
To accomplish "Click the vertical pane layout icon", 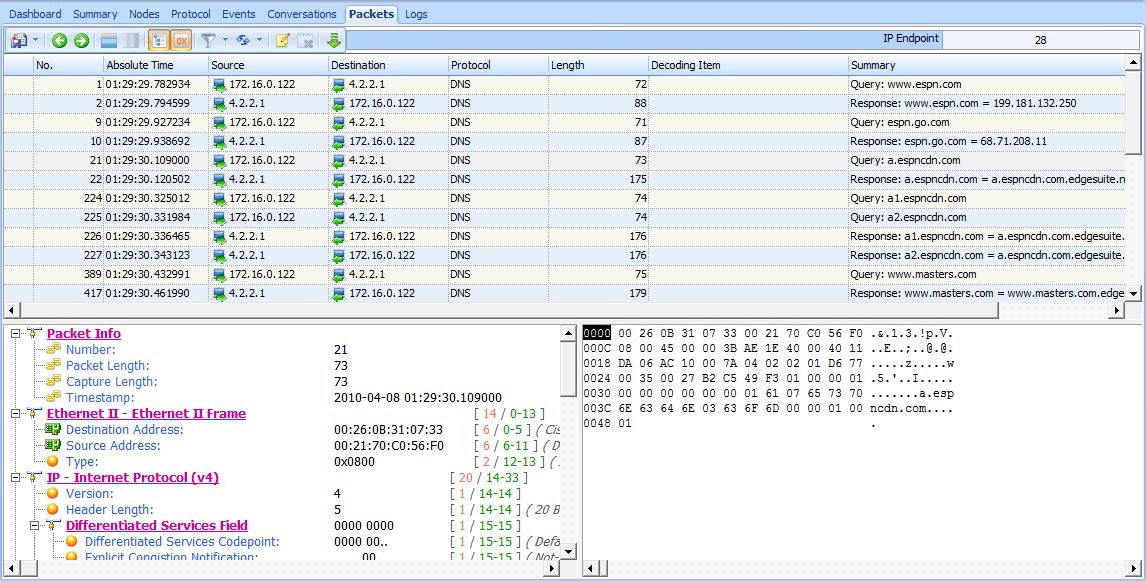I will pos(132,41).
